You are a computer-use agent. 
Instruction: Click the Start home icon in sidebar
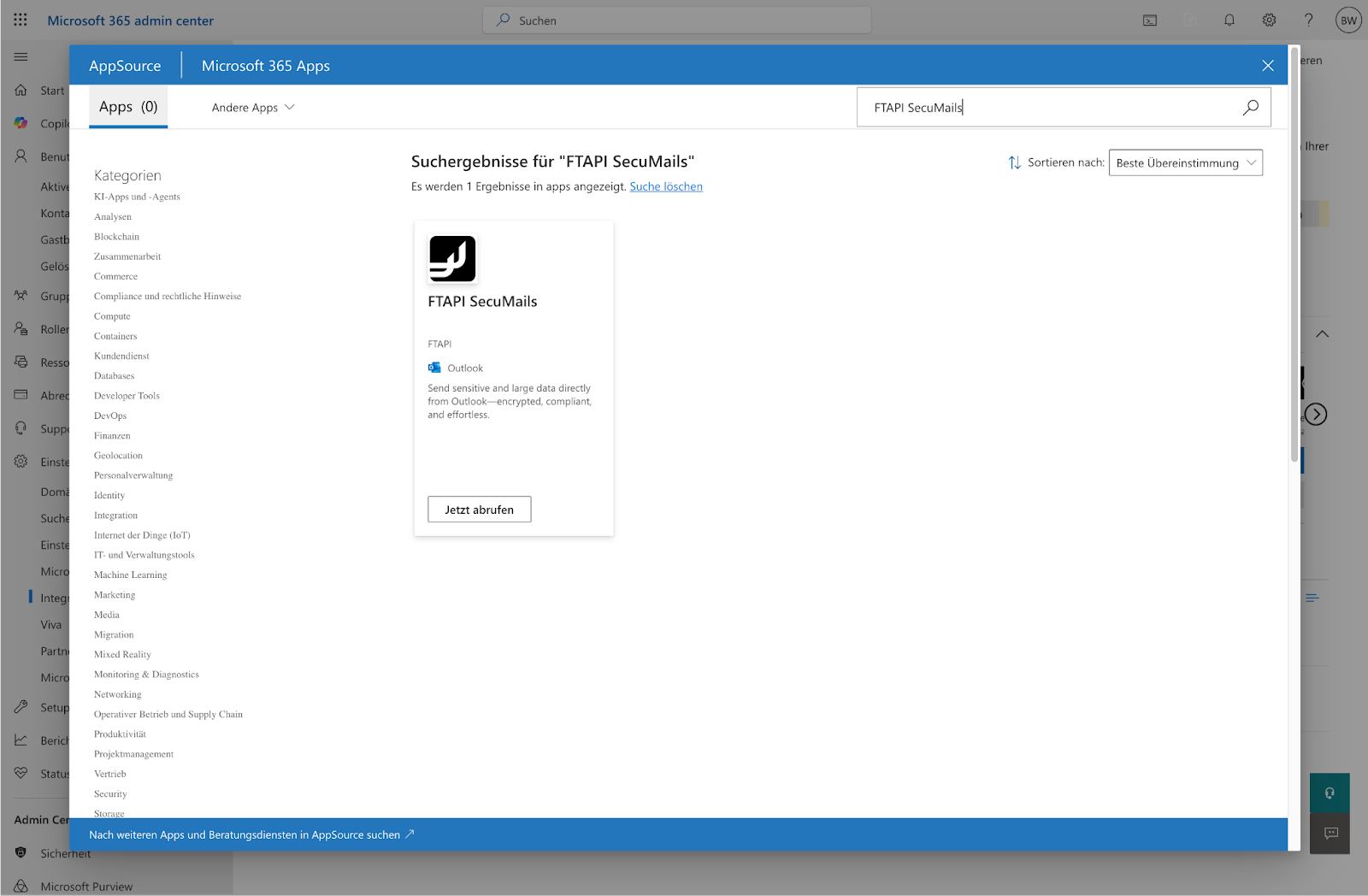click(x=21, y=90)
